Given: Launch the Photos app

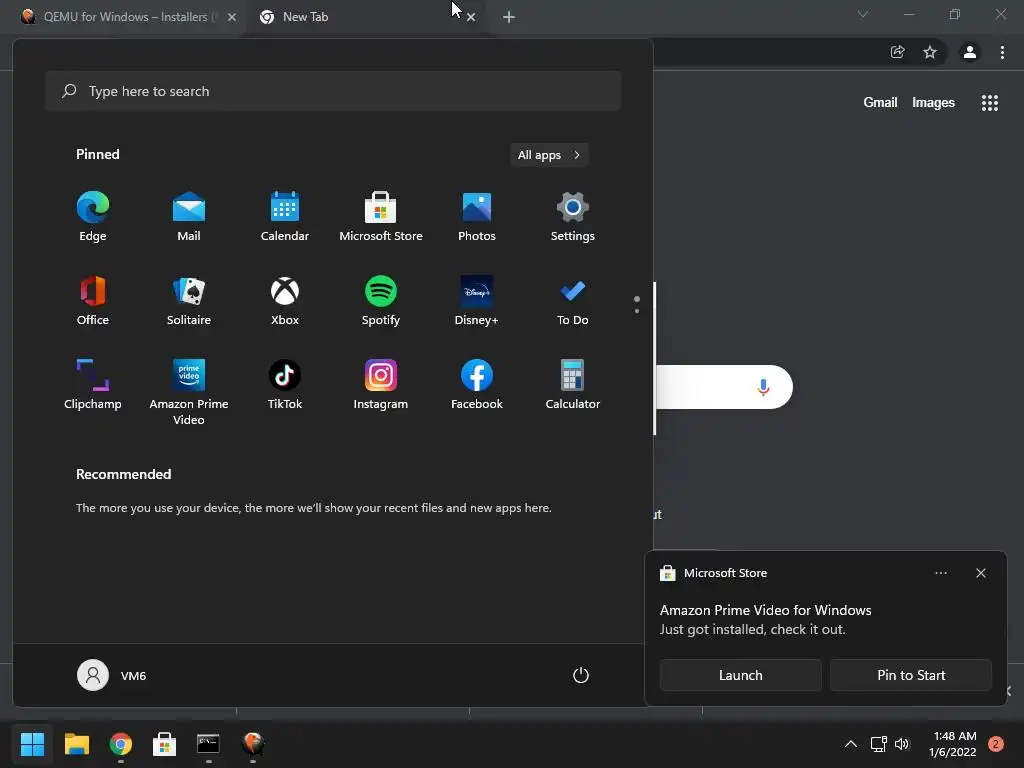Looking at the screenshot, I should (x=477, y=217).
